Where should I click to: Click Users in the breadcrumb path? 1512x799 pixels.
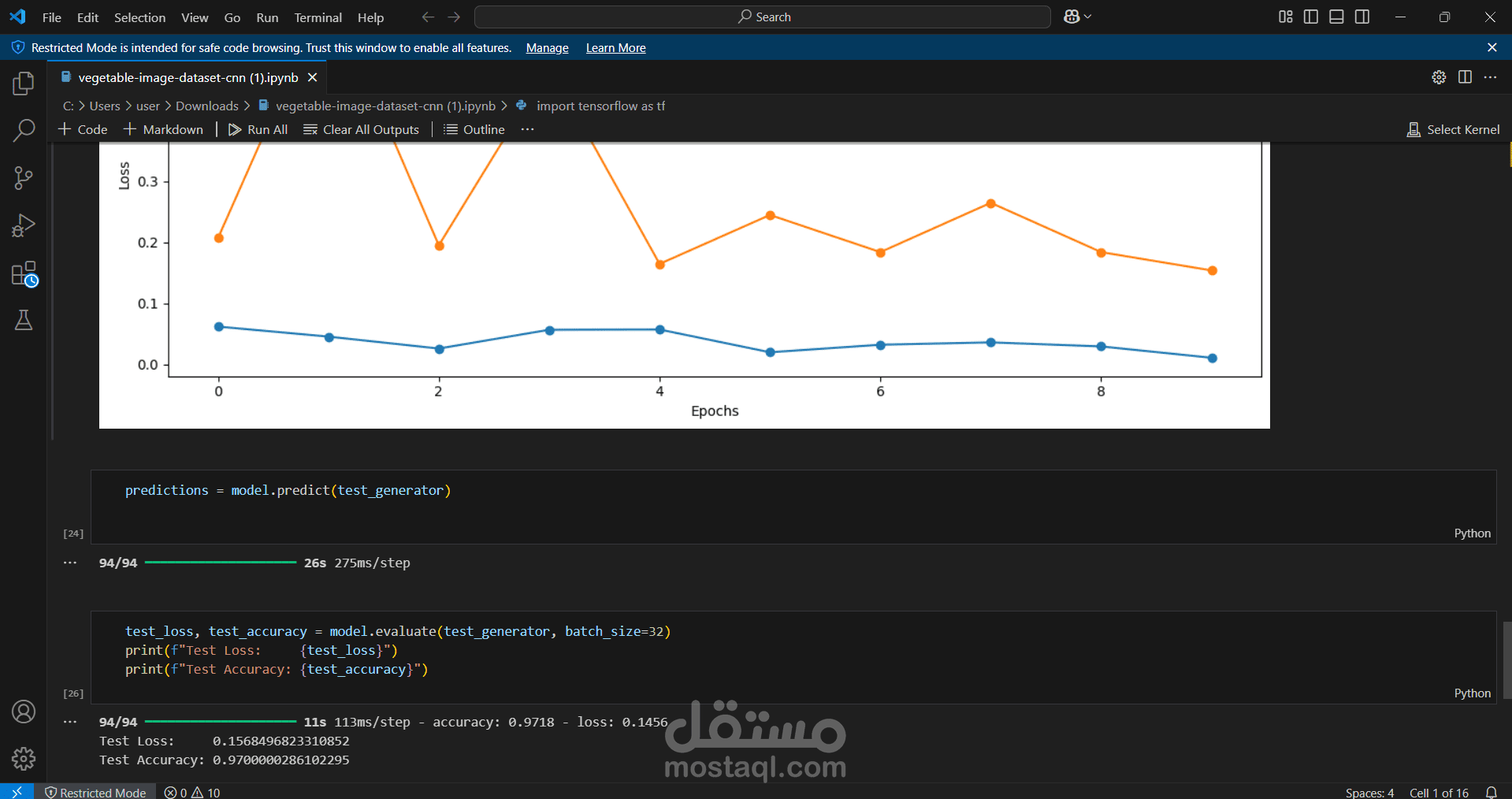point(105,106)
